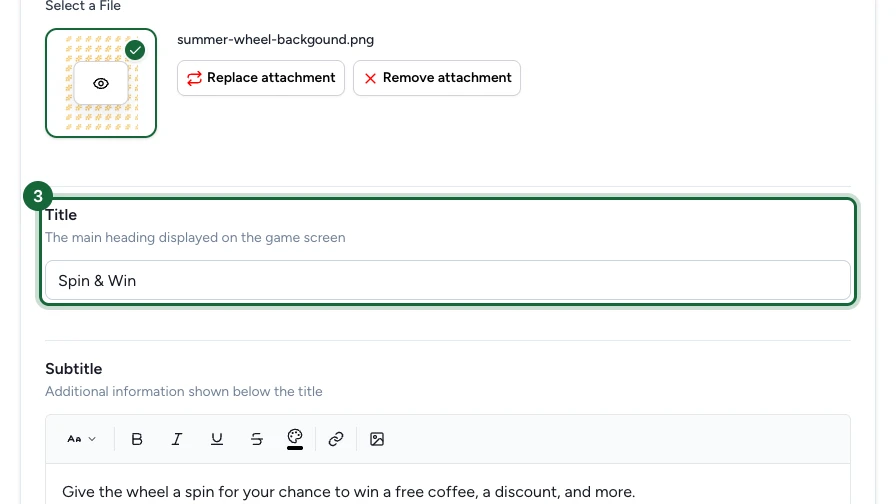
Task: Click the Remove attachment button
Action: tap(437, 78)
